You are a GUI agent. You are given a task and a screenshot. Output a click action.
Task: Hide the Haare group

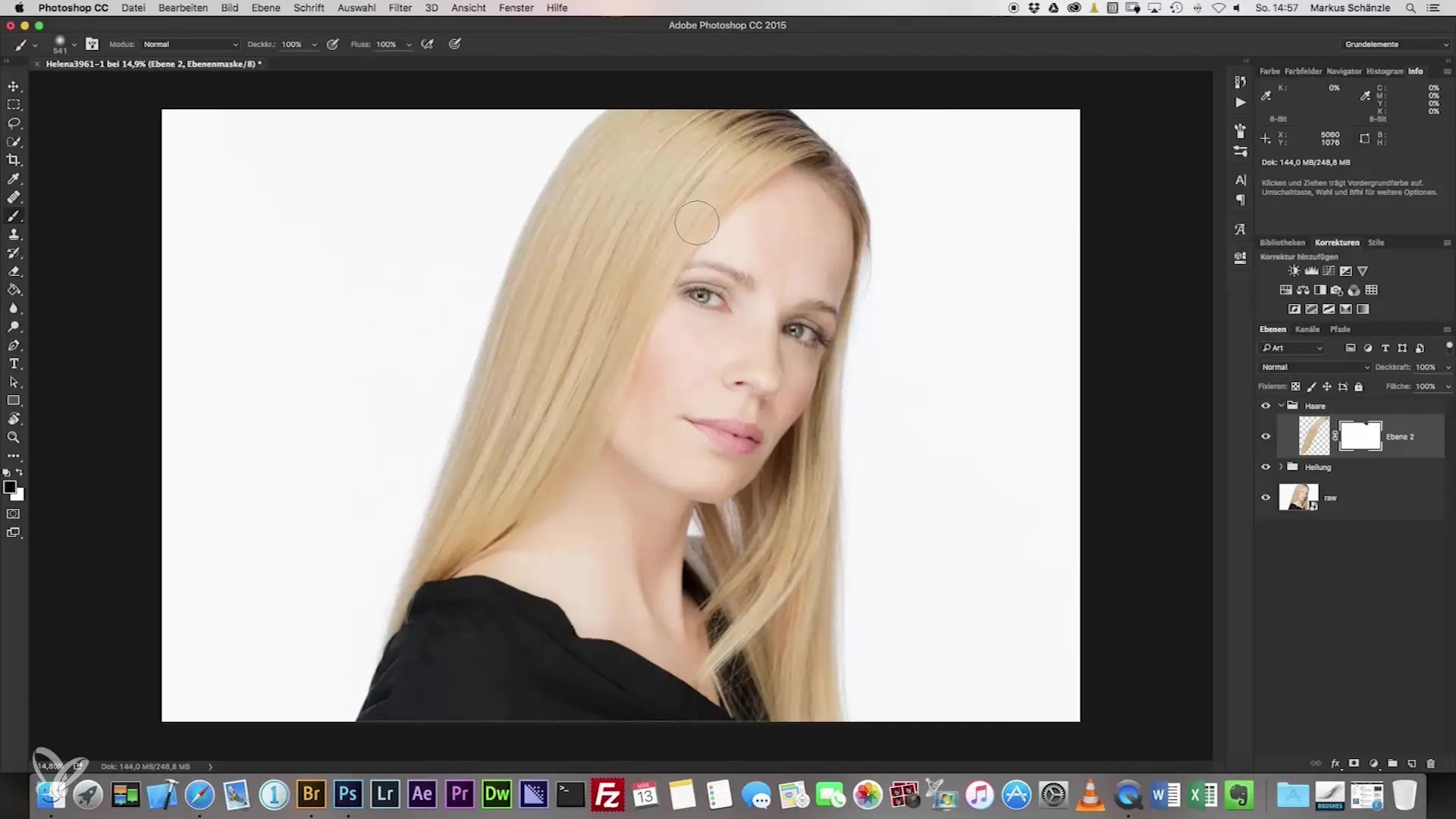(1266, 406)
